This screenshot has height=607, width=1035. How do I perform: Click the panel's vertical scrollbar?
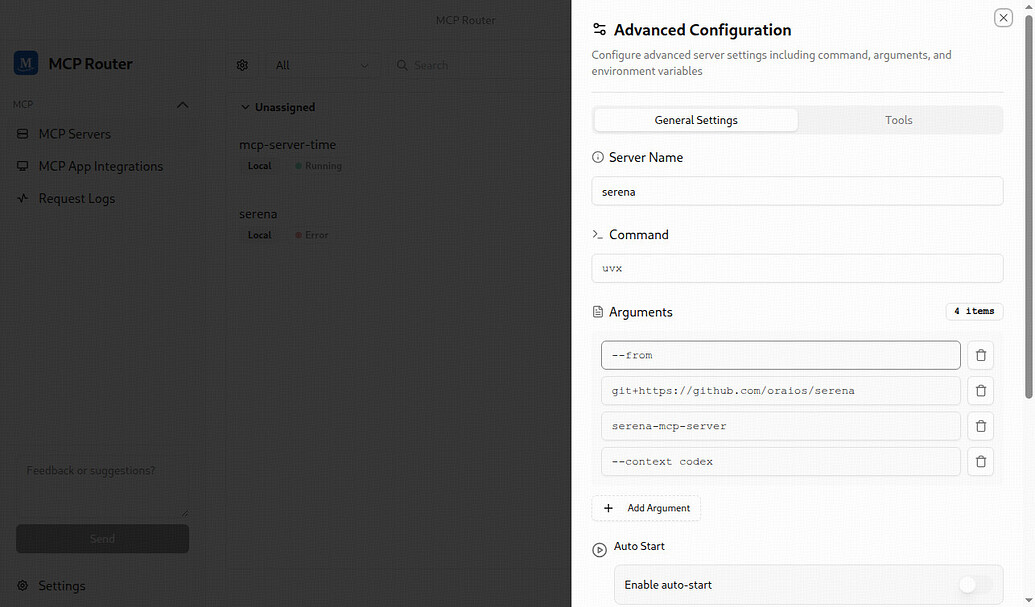coord(1028,208)
